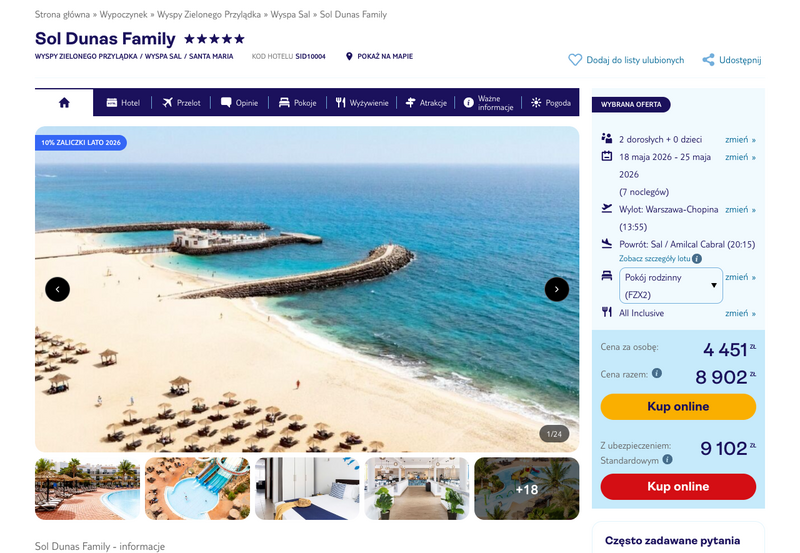
Task: Add hotel to favorites with heart icon
Action: 575,60
